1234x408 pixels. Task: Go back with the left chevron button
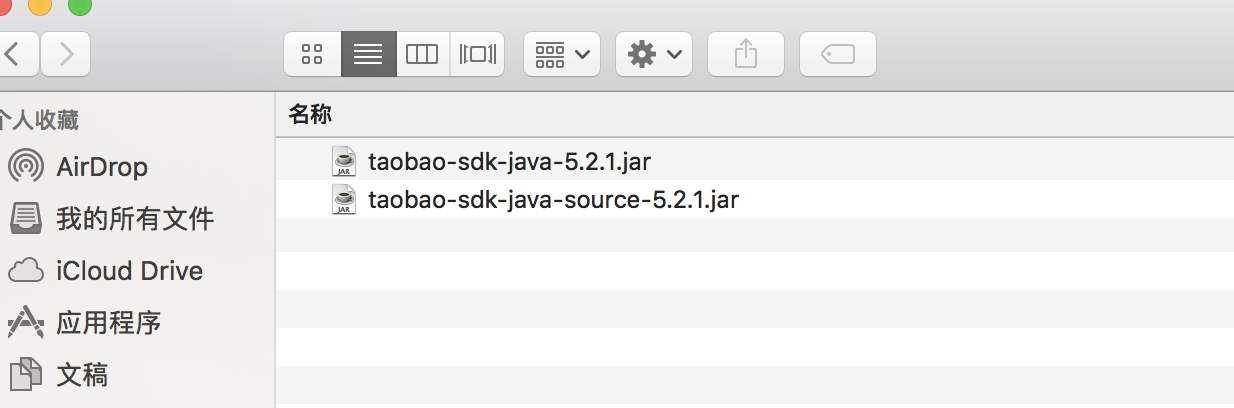17,54
